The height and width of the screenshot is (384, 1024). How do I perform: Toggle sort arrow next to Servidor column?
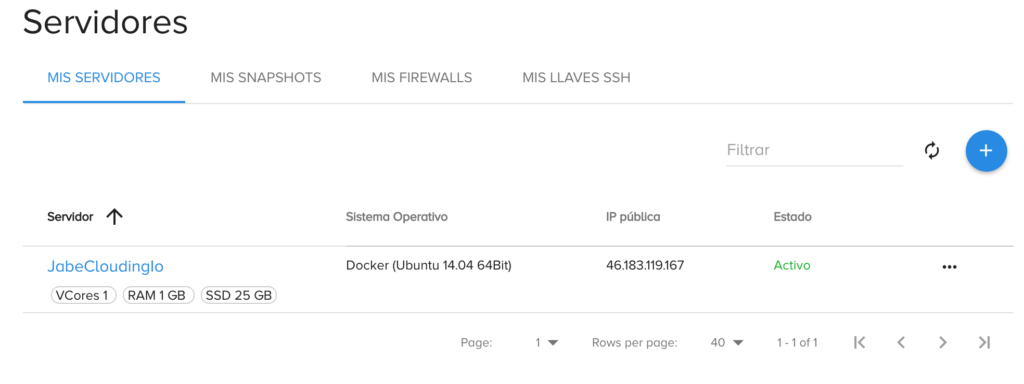coord(114,217)
